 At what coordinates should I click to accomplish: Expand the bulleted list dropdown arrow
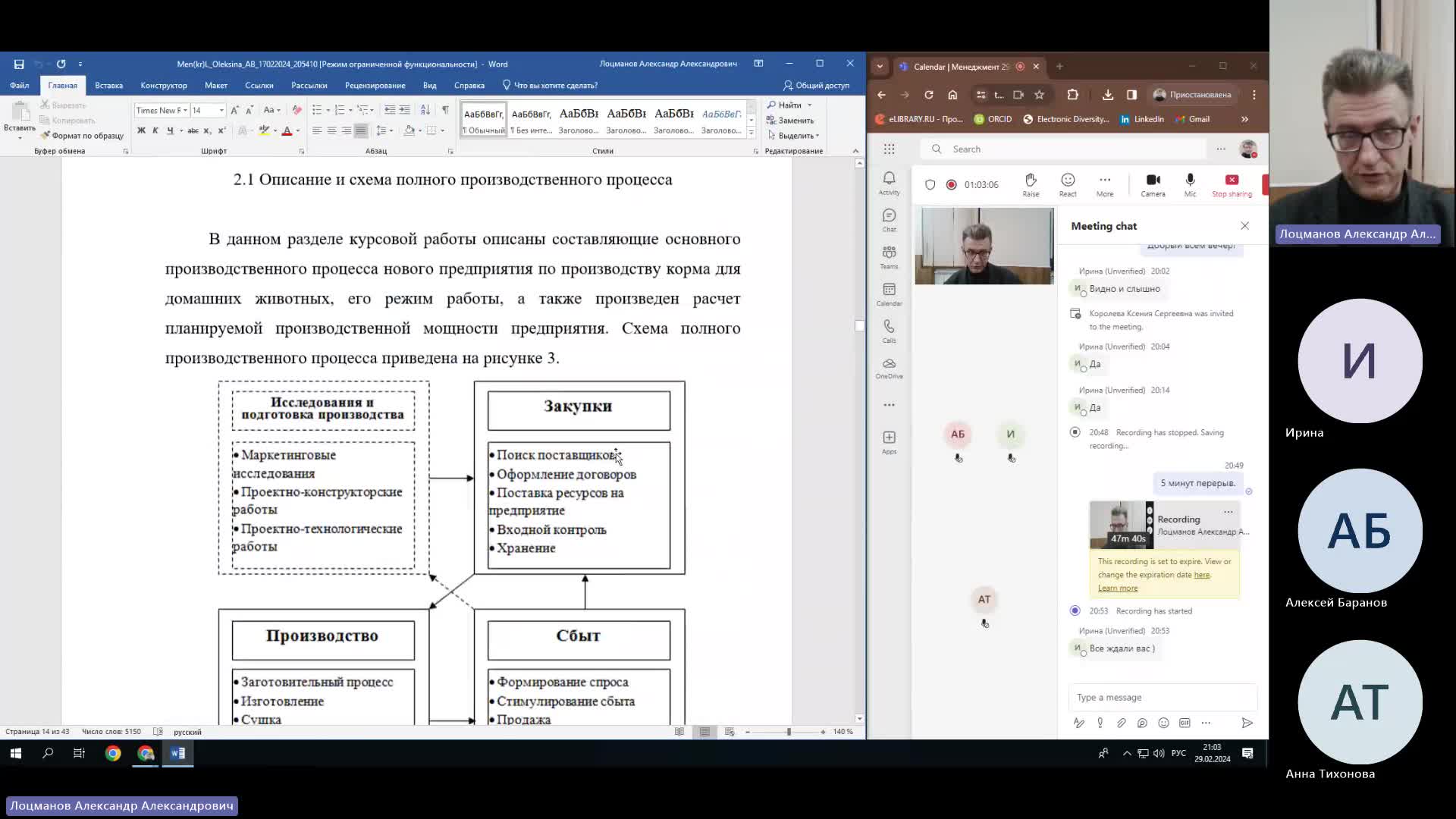[327, 111]
